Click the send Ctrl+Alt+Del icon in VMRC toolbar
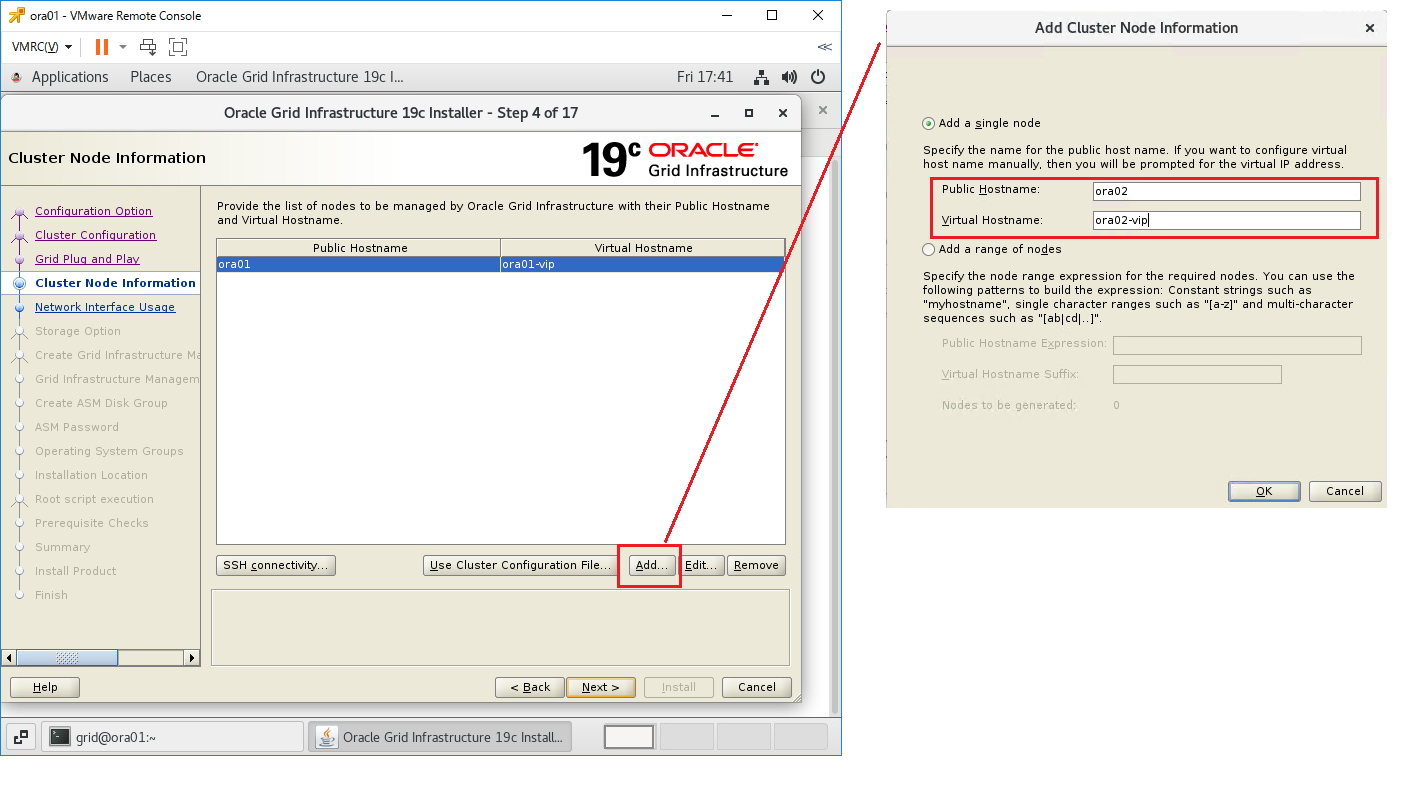The width and height of the screenshot is (1421, 807). [x=148, y=47]
